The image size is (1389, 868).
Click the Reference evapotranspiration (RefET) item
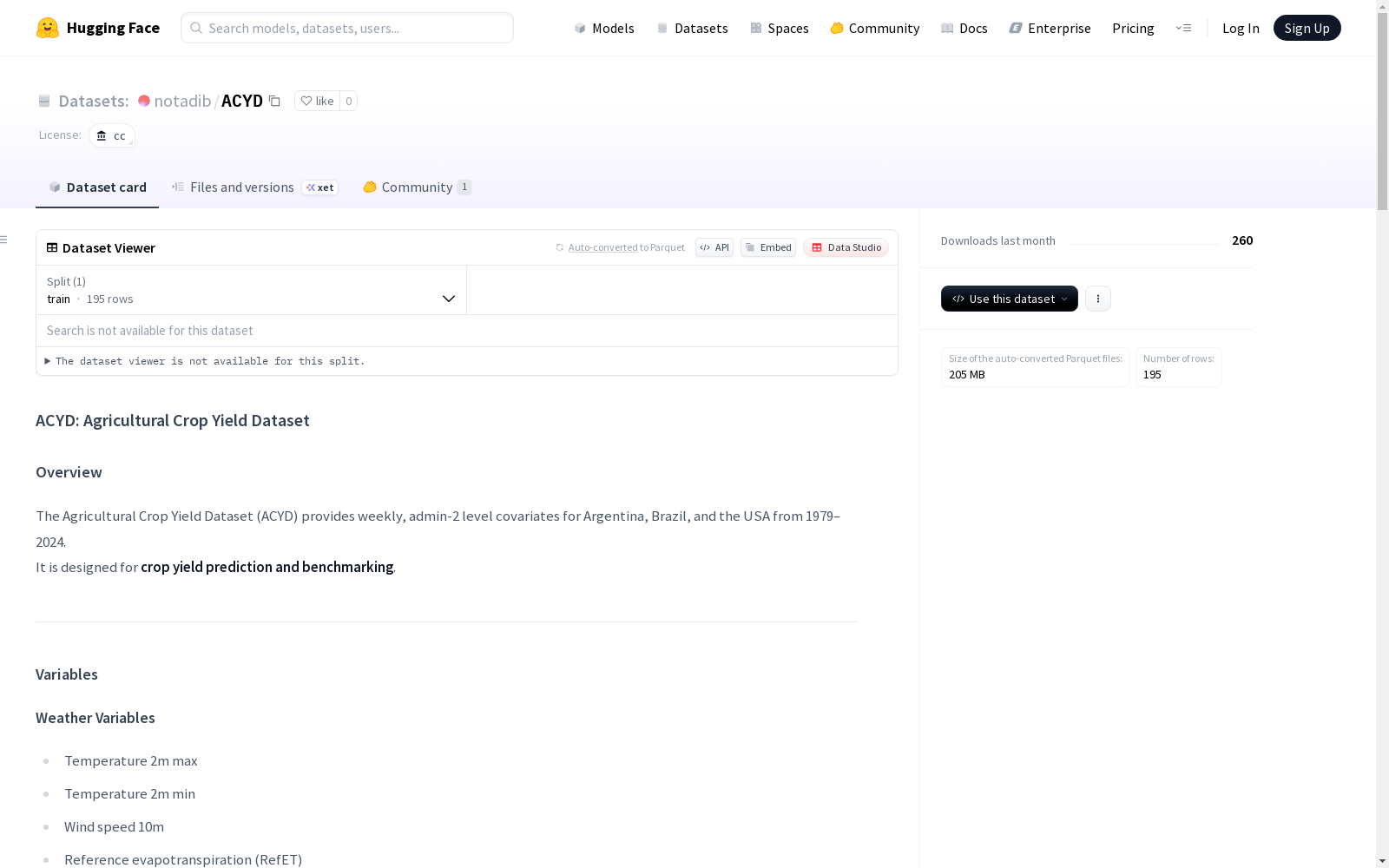[183, 859]
